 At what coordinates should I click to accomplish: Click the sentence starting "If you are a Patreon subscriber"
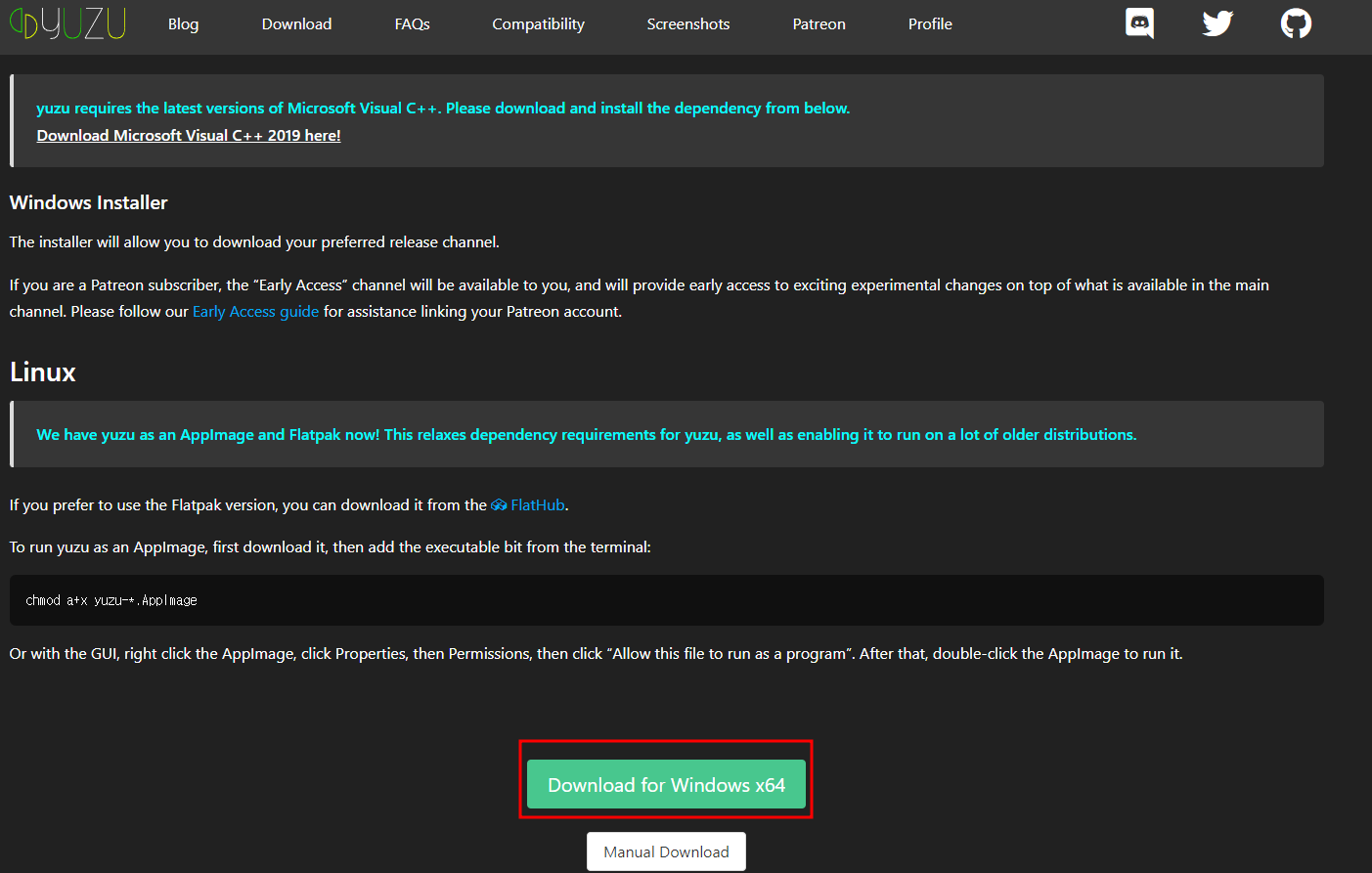(x=640, y=298)
